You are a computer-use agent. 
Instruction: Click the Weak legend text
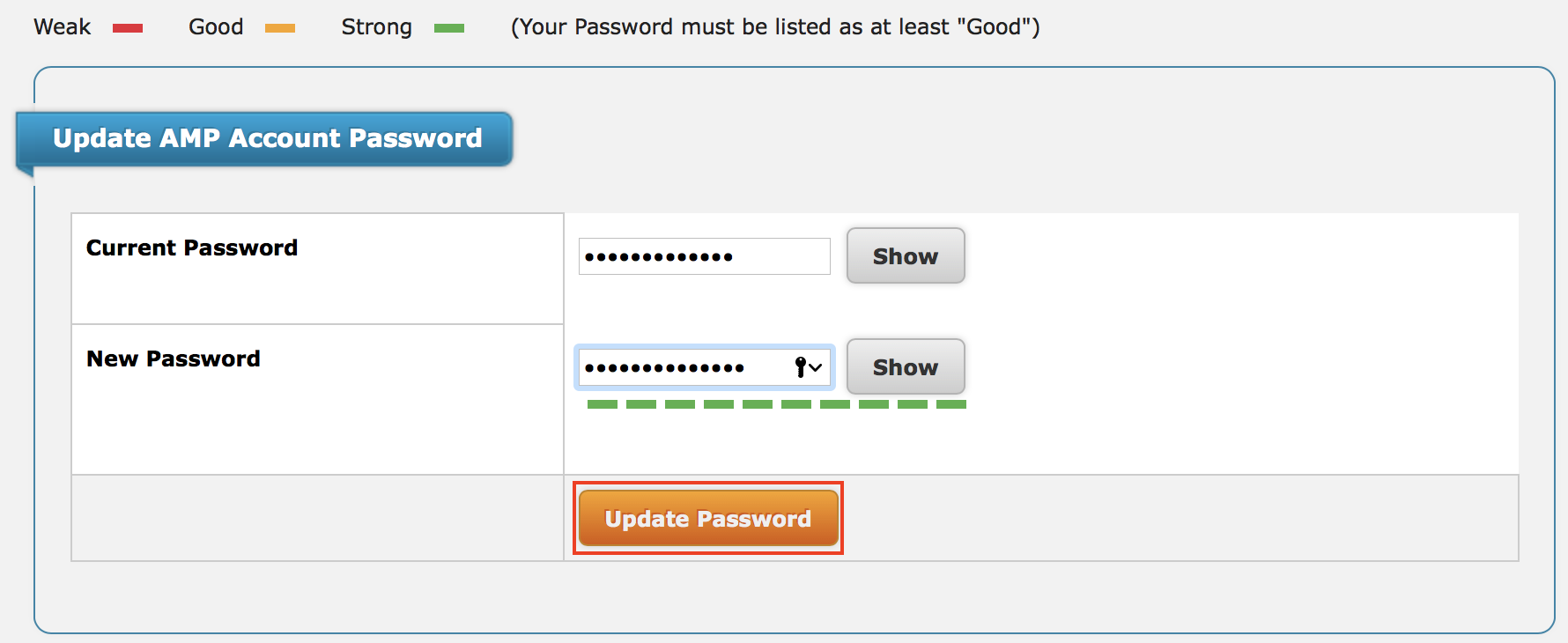click(x=62, y=27)
